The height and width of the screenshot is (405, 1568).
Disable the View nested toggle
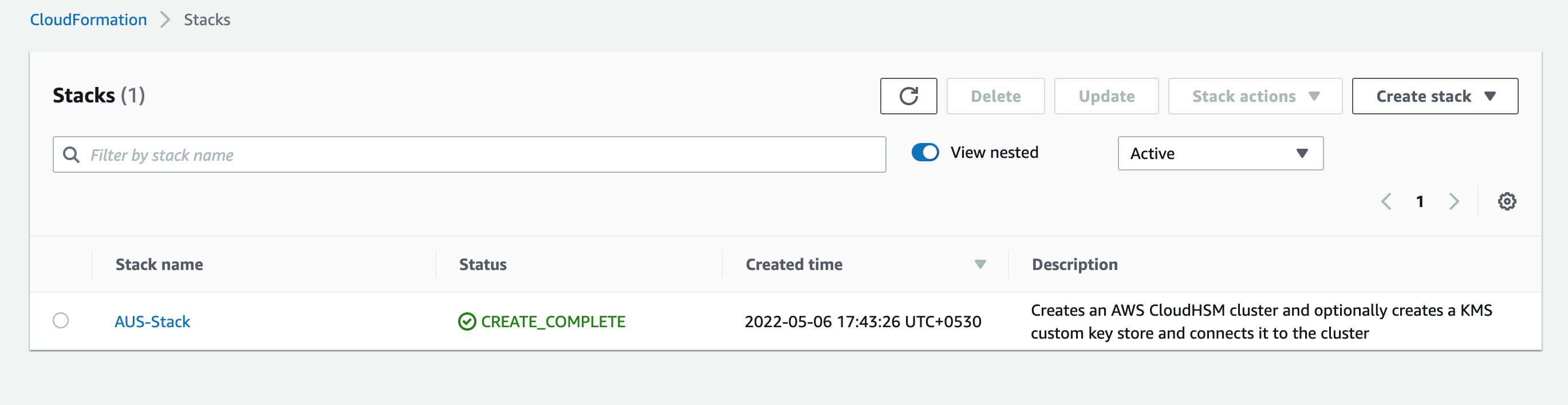pos(925,152)
